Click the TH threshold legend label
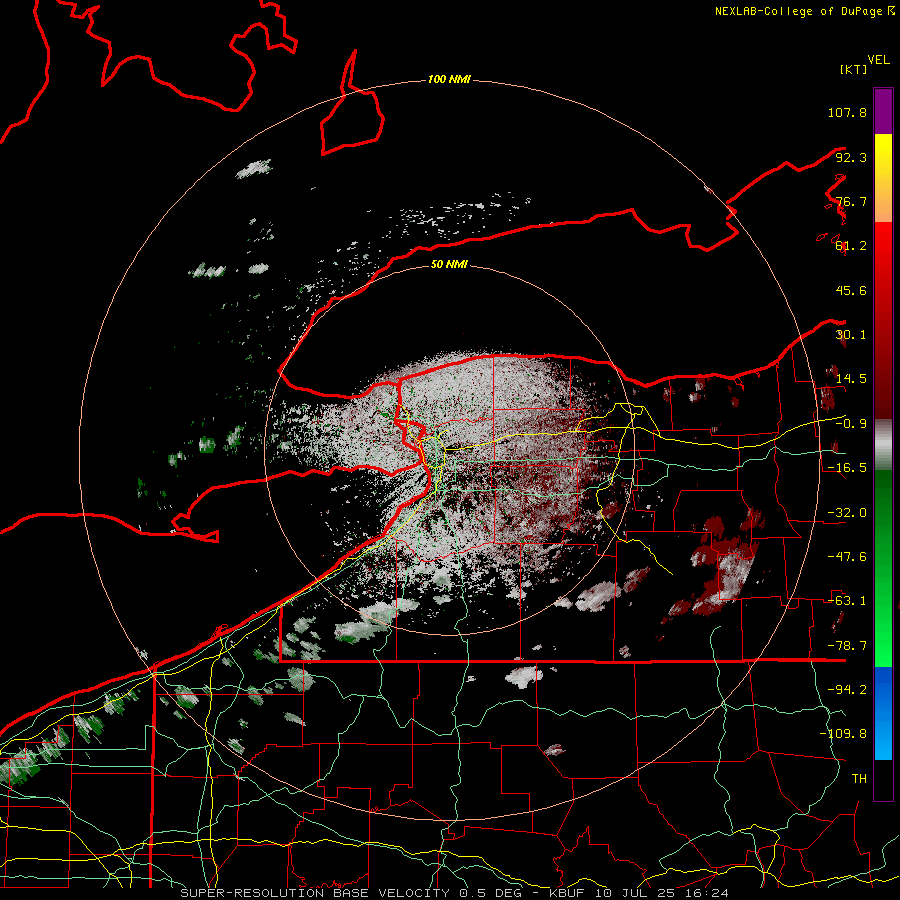Screen dimensions: 900x900 coord(859,779)
